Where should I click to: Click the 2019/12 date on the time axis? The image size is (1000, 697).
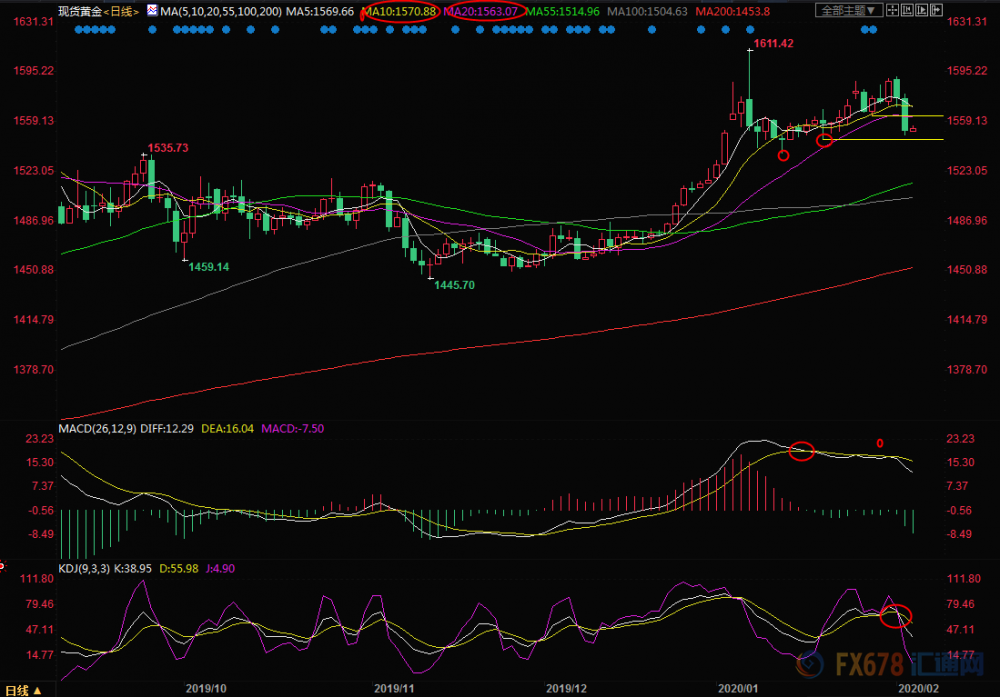[x=567, y=689]
